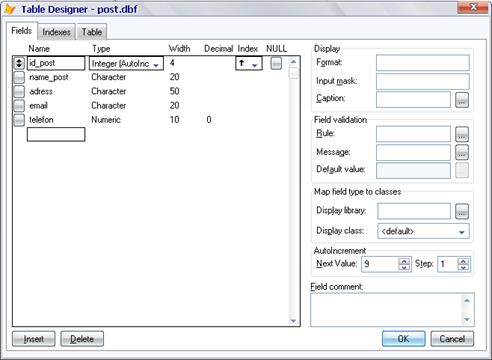Click the width 10 of telefon

(x=174, y=120)
